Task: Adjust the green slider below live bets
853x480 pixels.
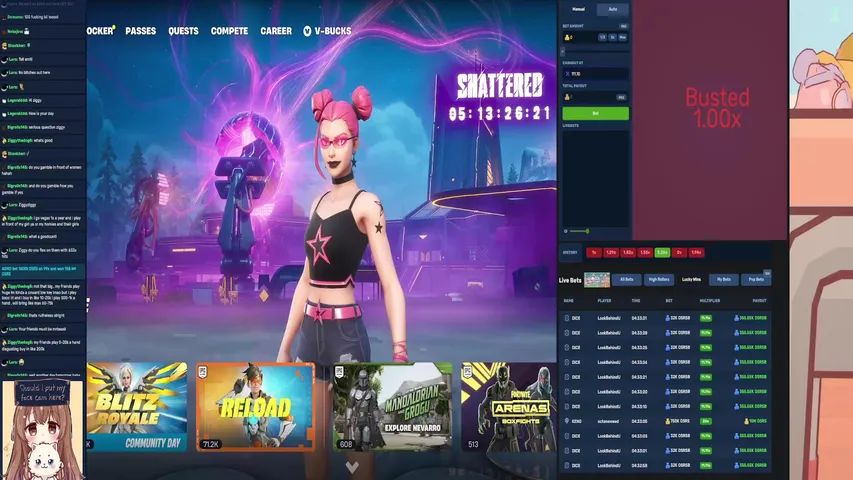Action: [x=580, y=231]
